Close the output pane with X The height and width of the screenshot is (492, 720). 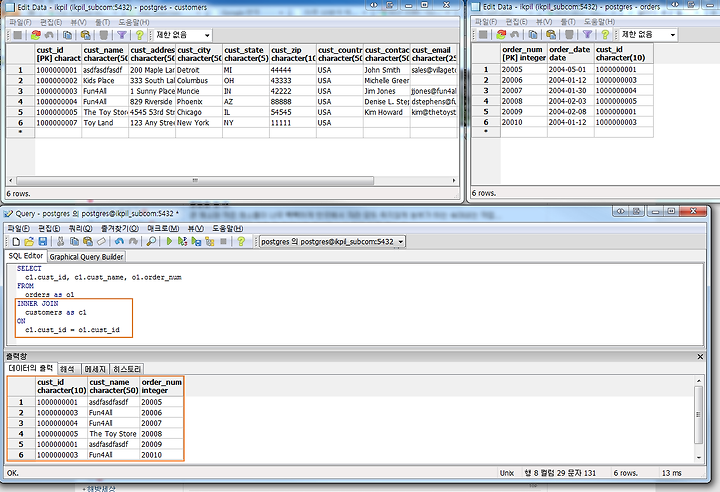(700, 356)
